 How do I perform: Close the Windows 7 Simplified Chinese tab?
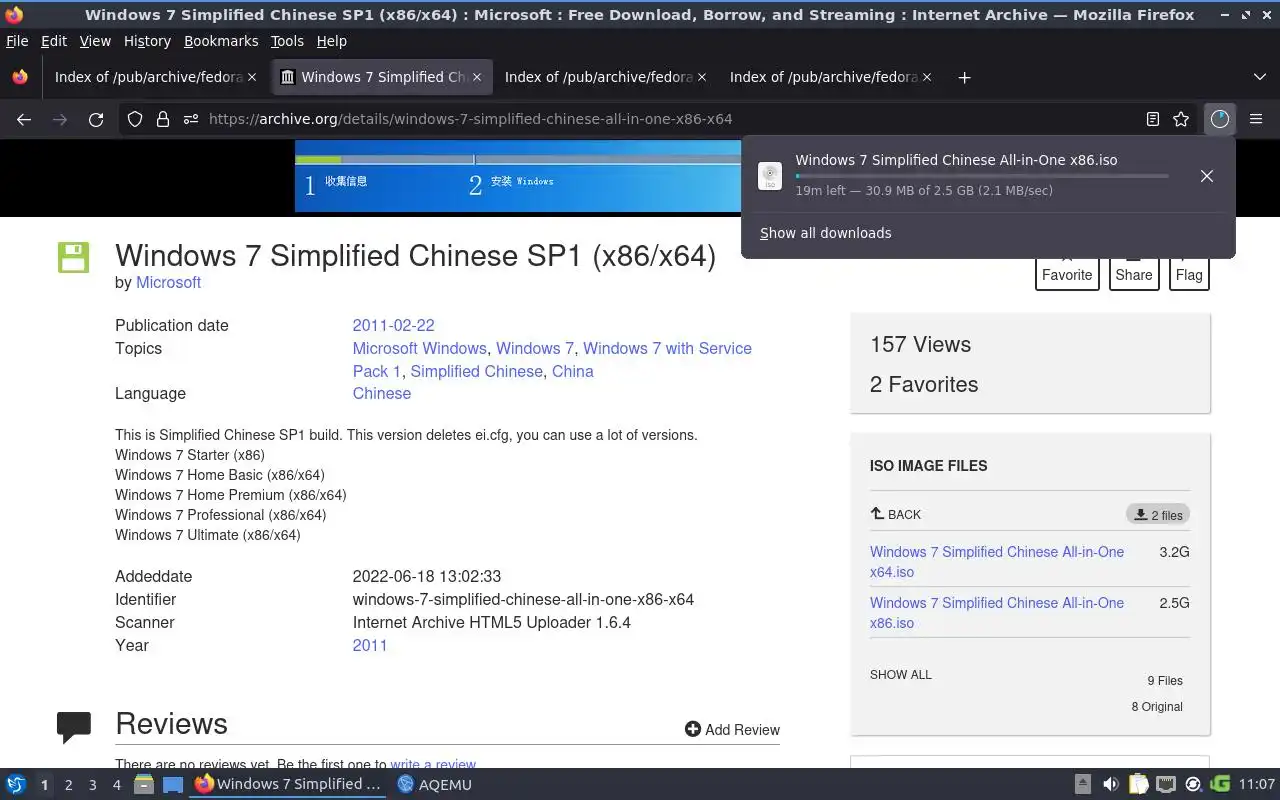pyautogui.click(x=477, y=77)
